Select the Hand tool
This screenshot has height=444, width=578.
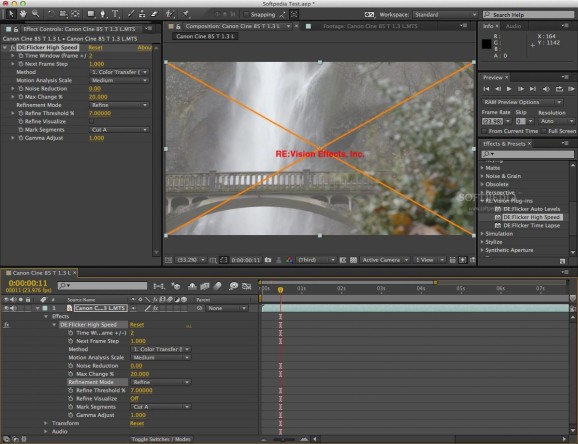(x=23, y=14)
